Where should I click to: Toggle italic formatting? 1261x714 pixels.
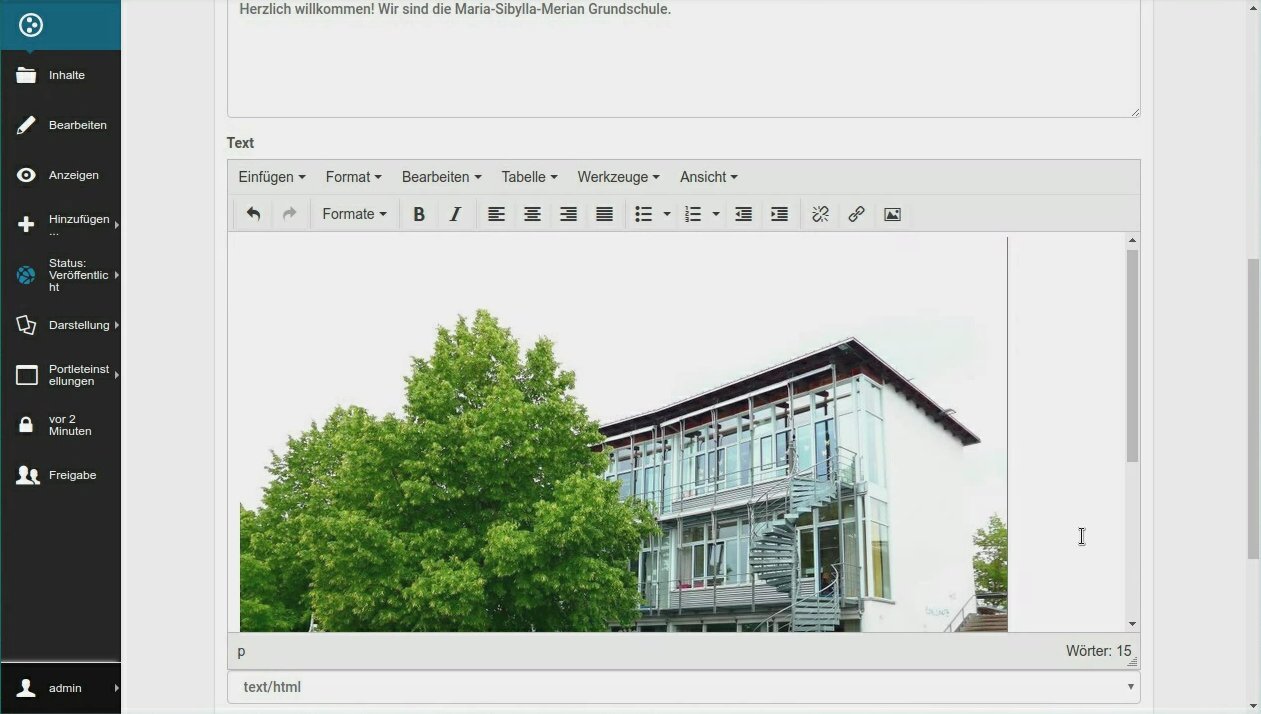455,214
